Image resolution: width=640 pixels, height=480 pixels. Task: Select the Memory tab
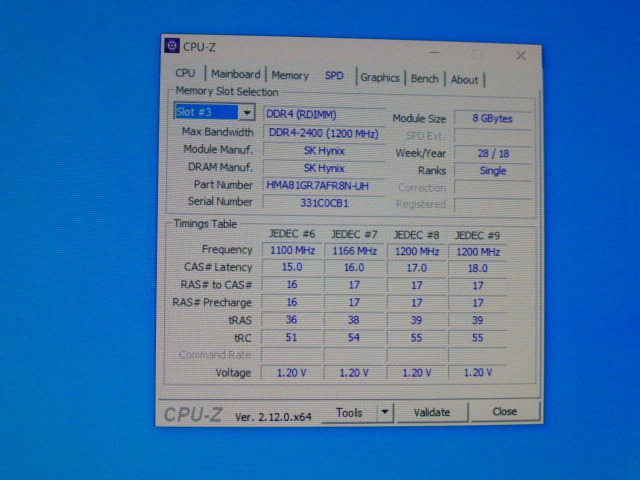click(x=290, y=76)
